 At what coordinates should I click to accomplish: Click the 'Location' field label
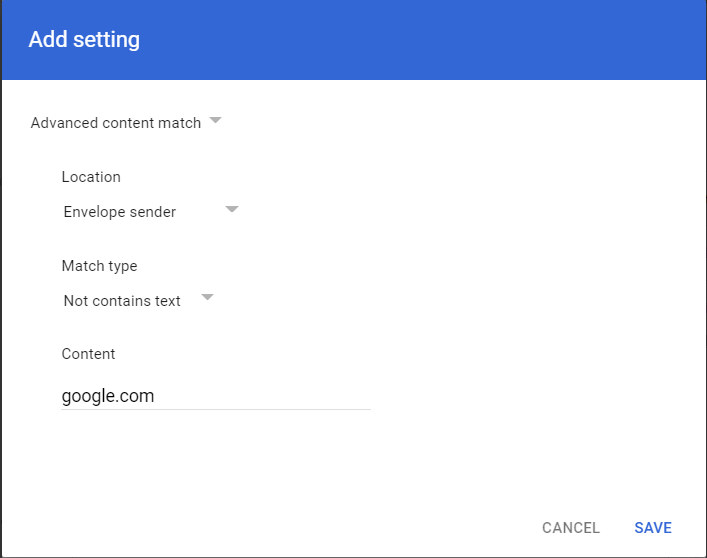tap(91, 177)
